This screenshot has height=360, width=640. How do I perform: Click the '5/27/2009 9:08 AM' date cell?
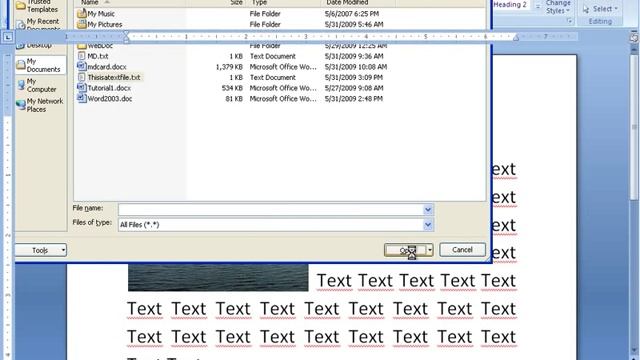point(354,88)
